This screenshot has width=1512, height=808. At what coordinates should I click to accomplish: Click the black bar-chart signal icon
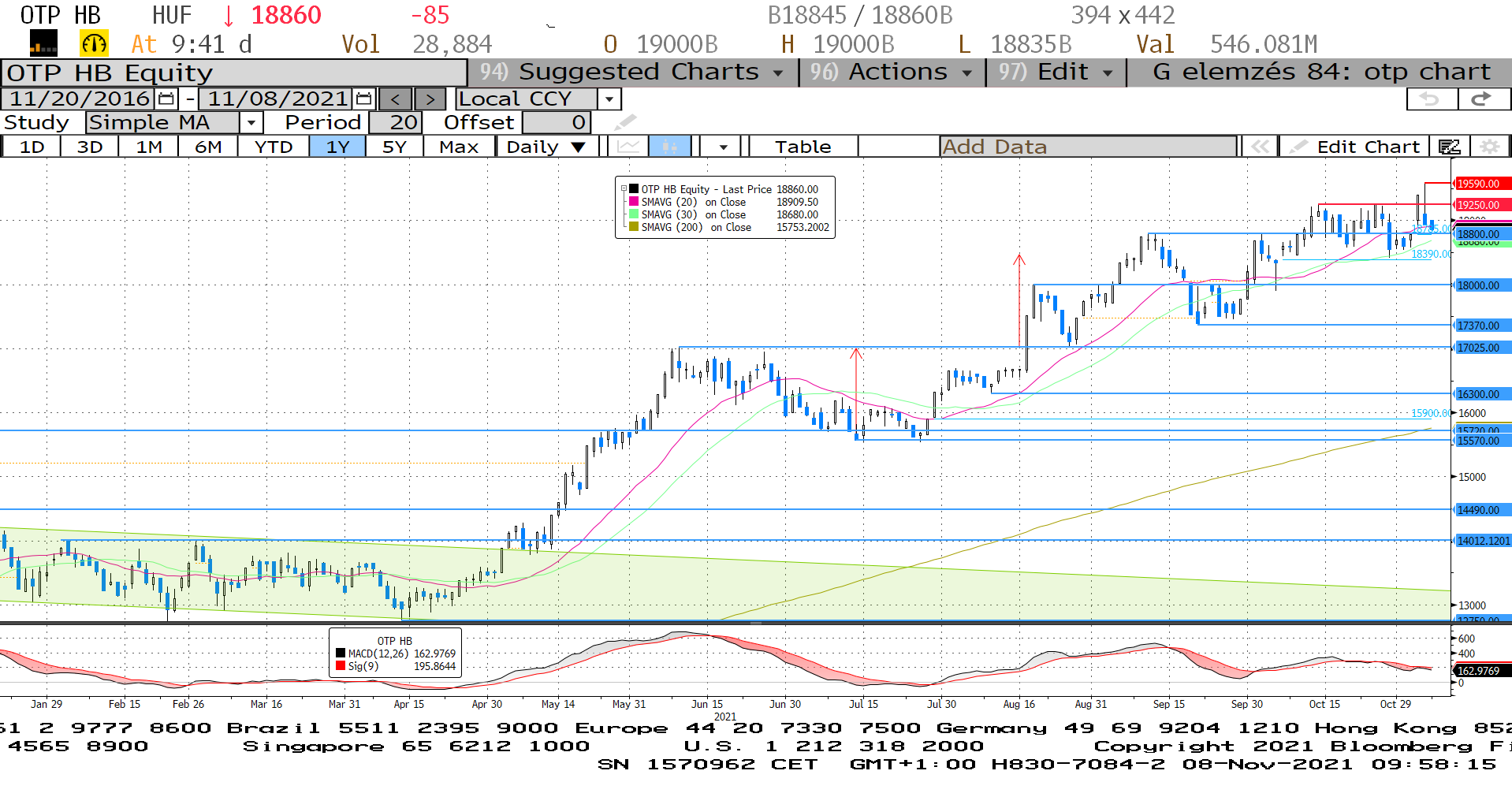click(43, 43)
